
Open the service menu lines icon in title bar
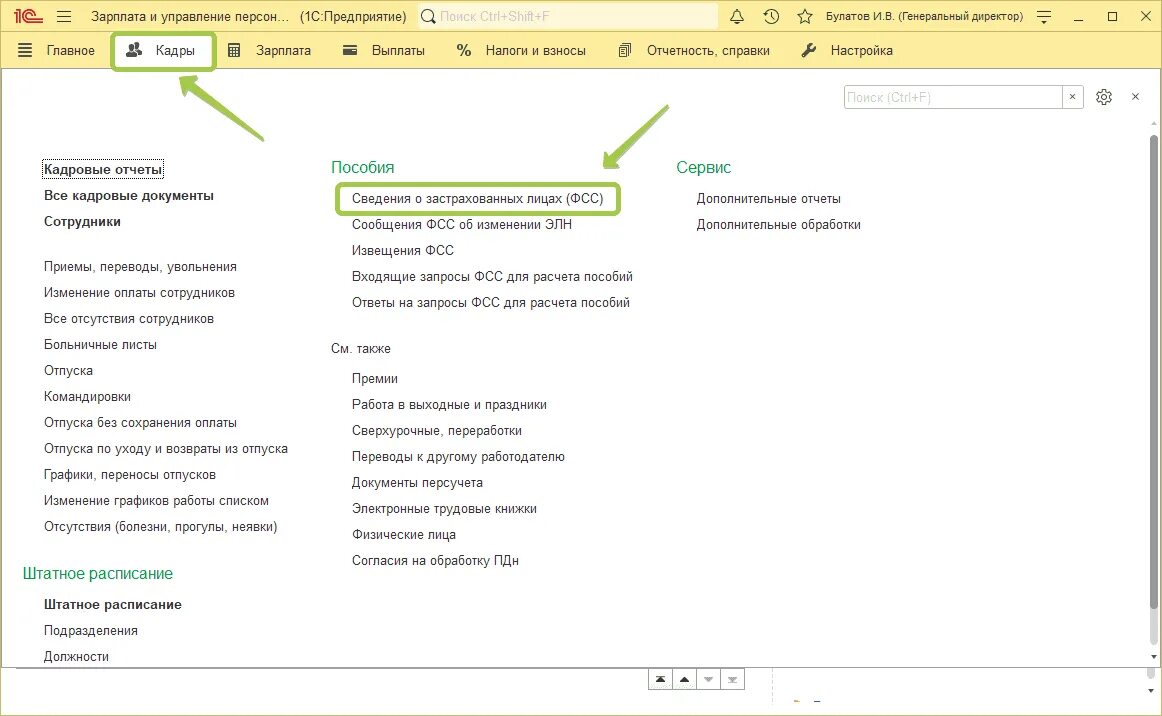1044,16
